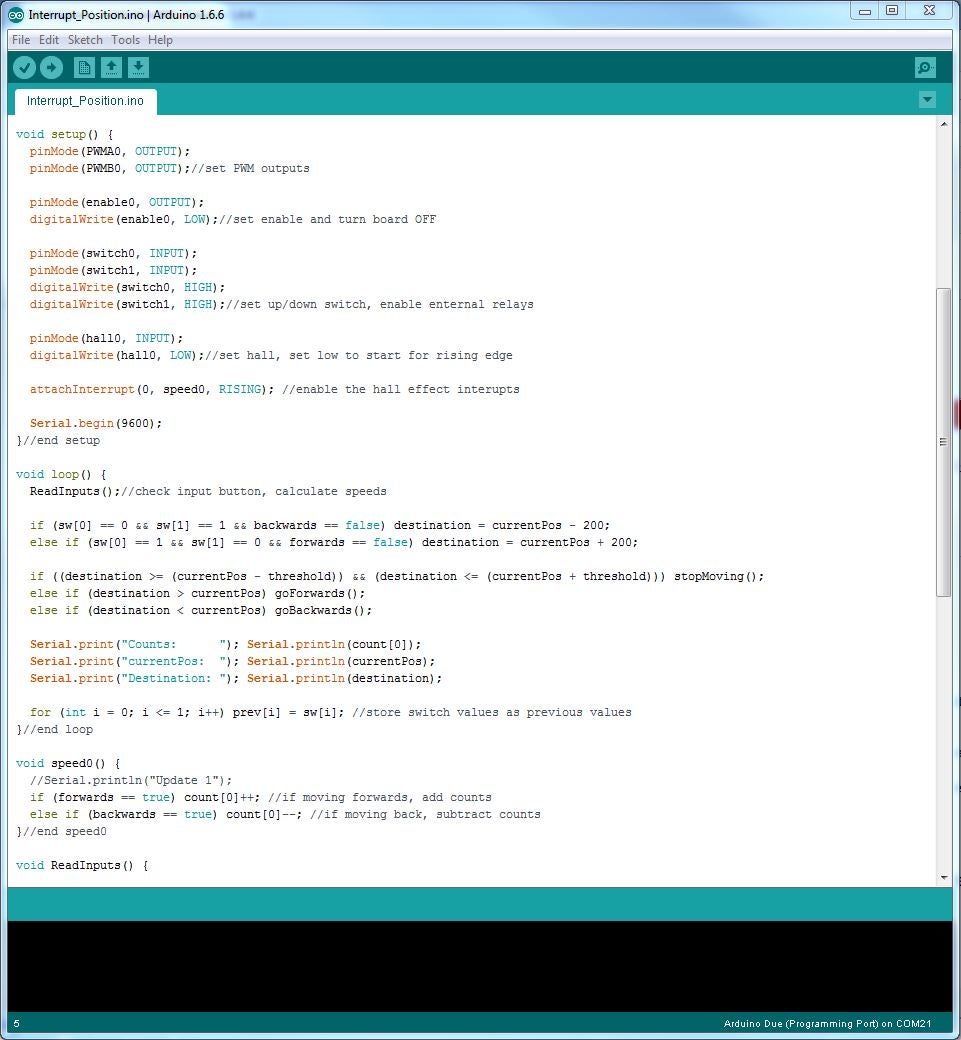Click the attachInterrupt(0, speed0, RISING) line
961x1040 pixels.
click(275, 389)
